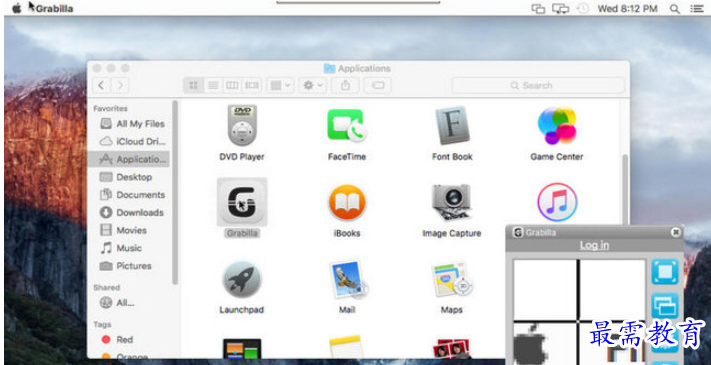The height and width of the screenshot is (365, 711).
Task: Switch Finder to list view
Action: click(213, 85)
